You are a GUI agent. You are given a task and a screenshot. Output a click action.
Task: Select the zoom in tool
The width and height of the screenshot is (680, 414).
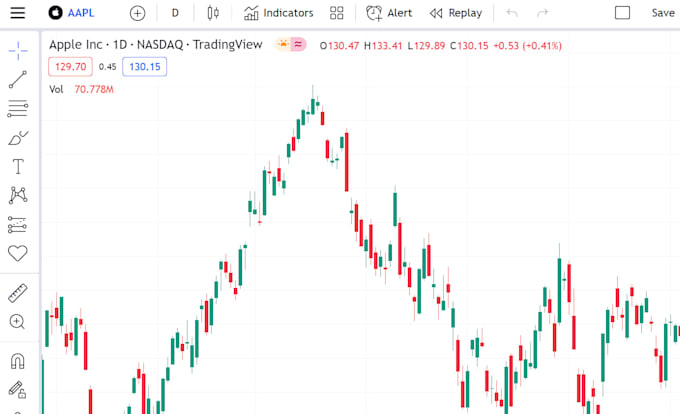pos(17,322)
